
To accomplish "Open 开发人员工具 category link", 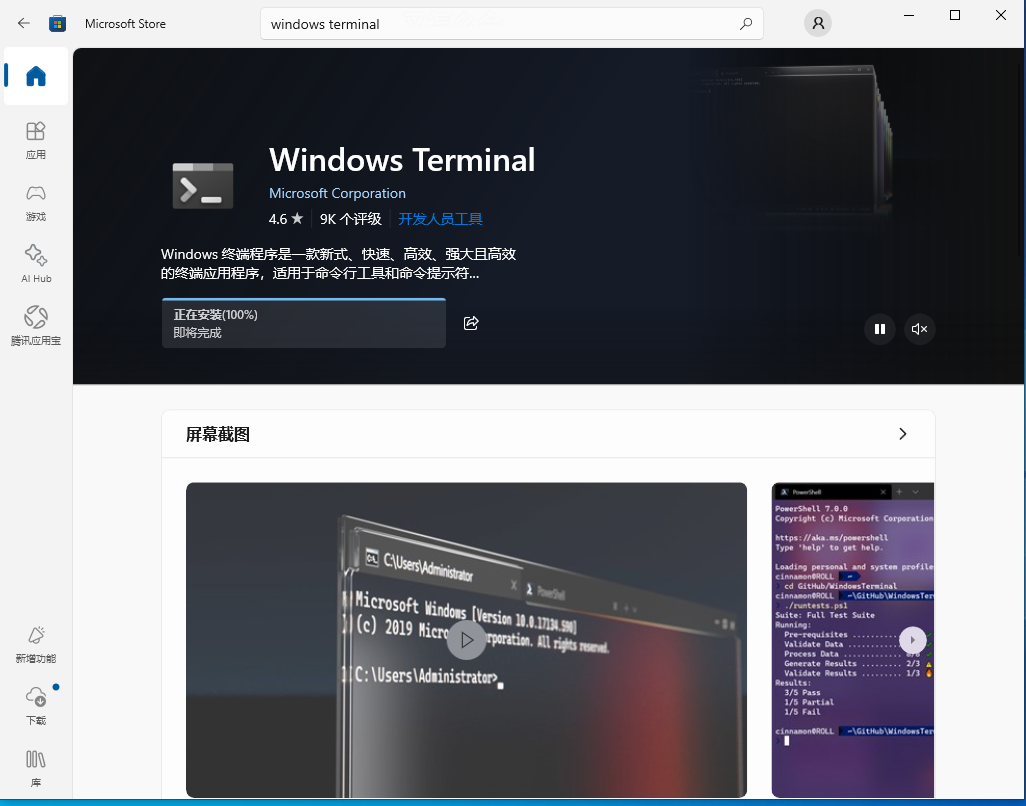I will point(440,219).
